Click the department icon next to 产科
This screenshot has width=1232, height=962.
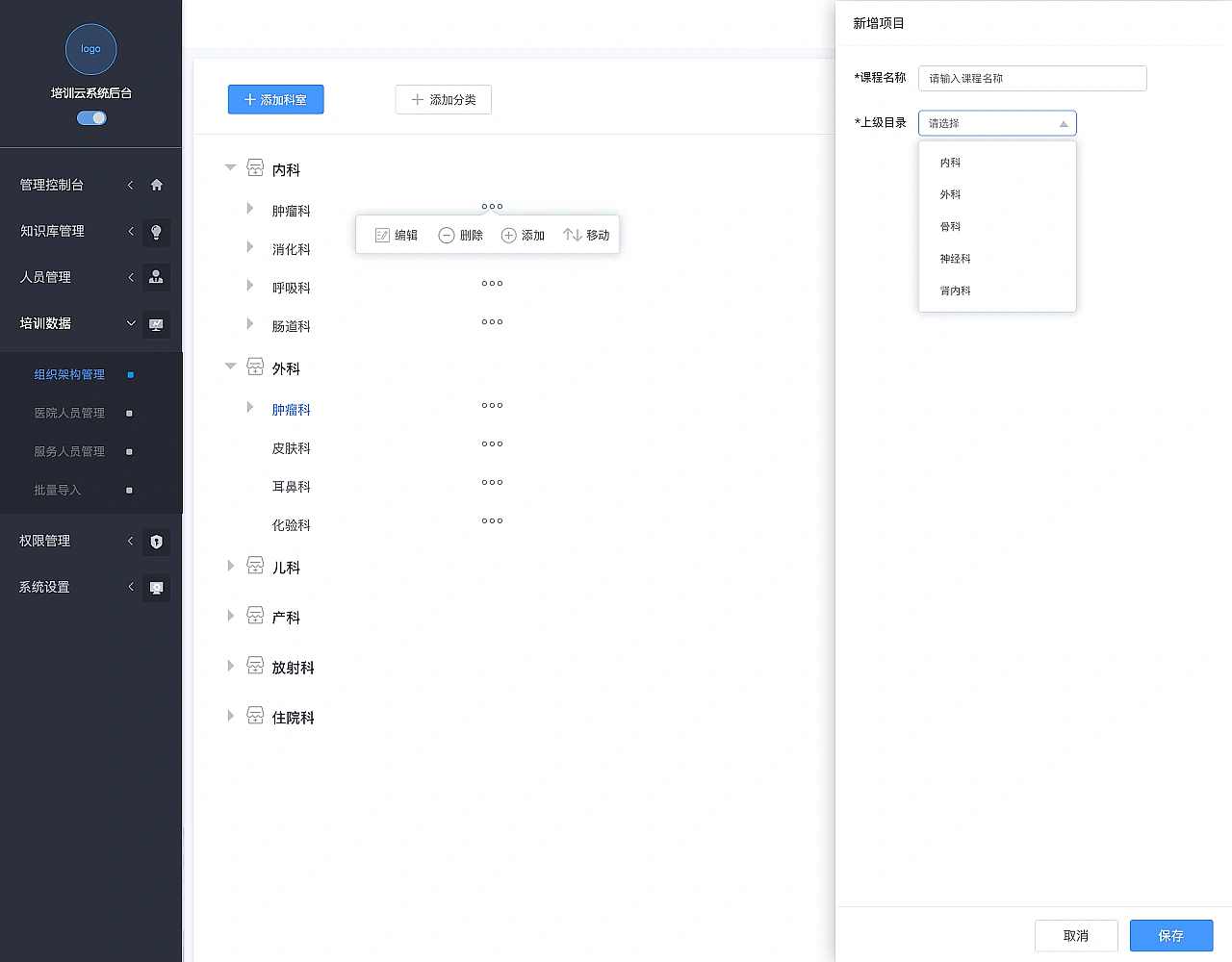255,616
